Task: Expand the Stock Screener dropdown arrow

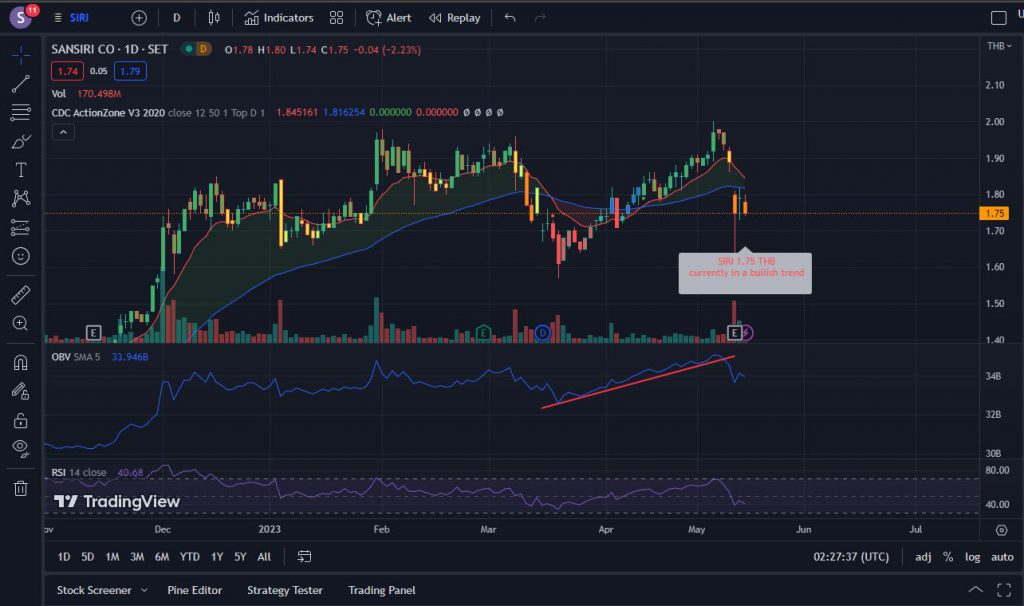Action: [144, 590]
